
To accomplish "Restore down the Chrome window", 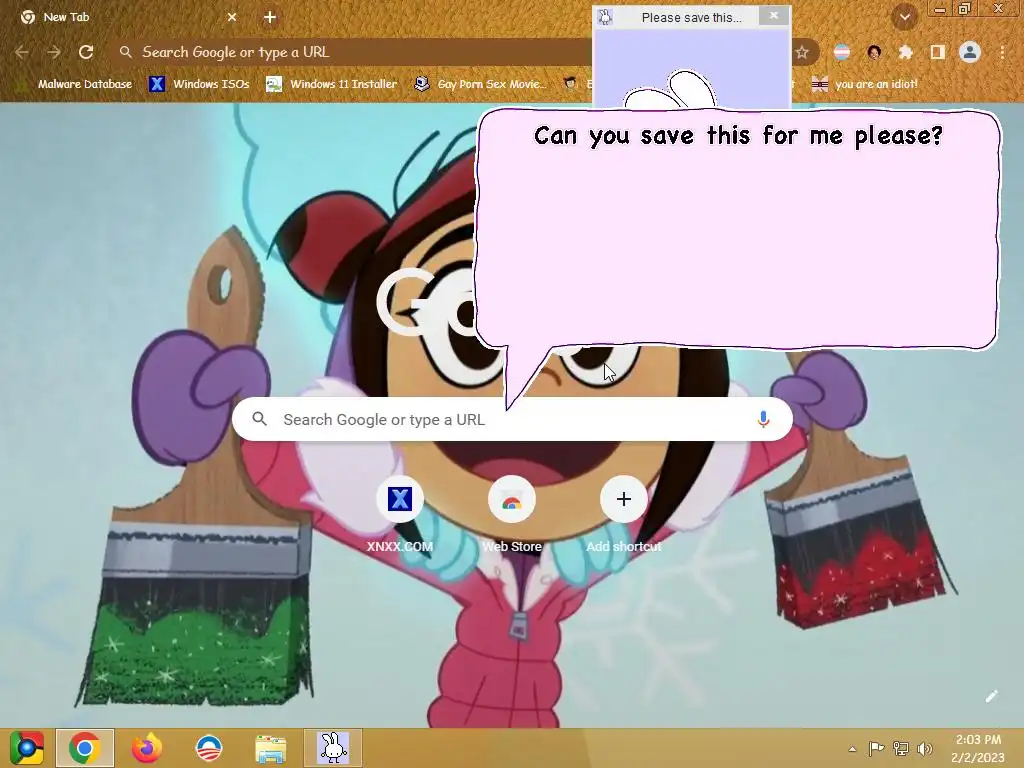I will tap(964, 9).
